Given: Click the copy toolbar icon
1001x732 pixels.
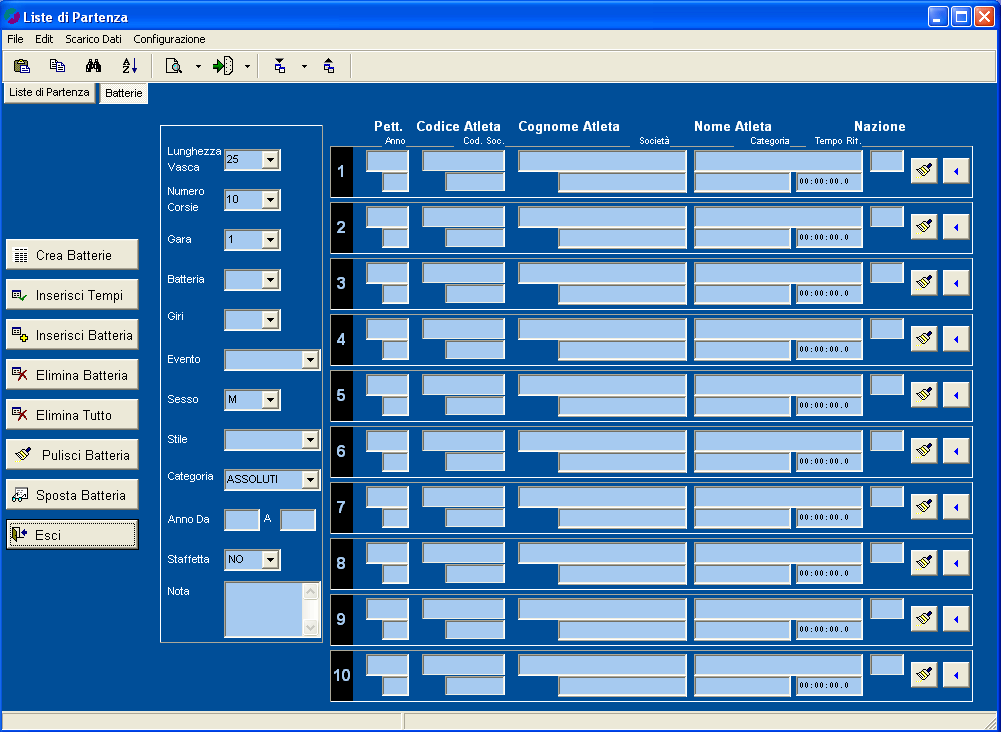Looking at the screenshot, I should tap(58, 66).
